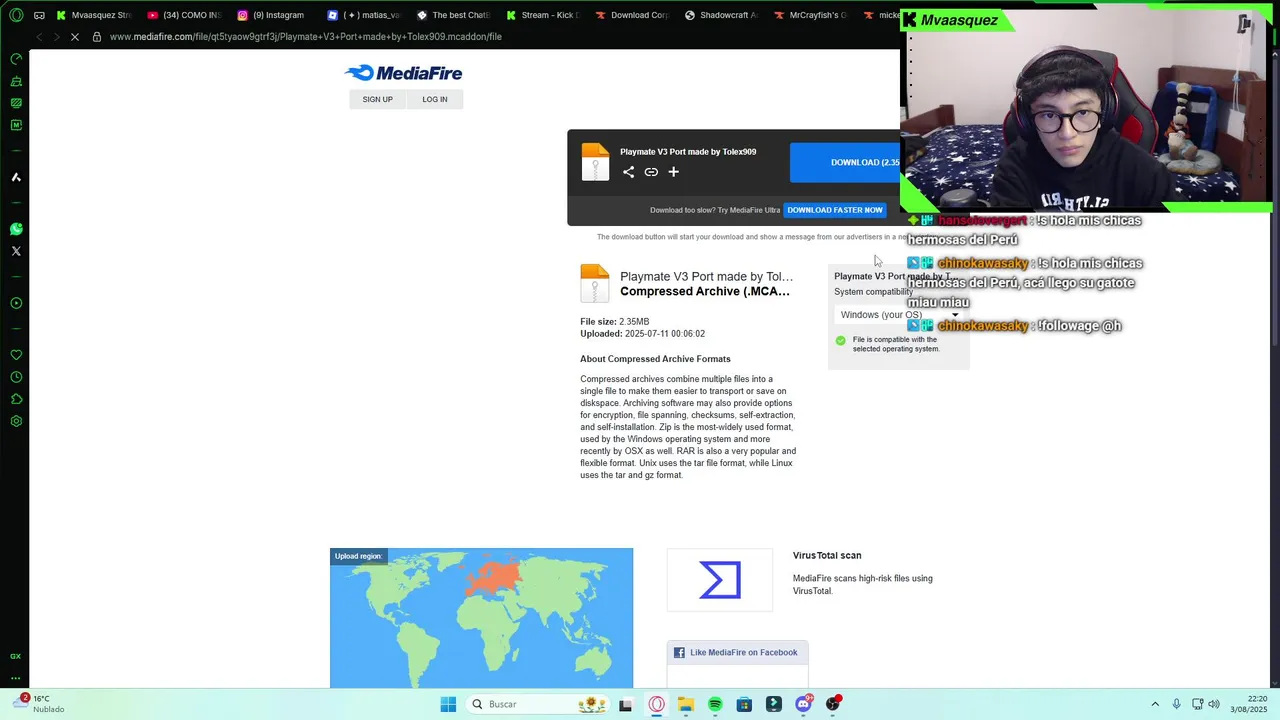The width and height of the screenshot is (1280, 720).
Task: Click the zip file icon in header
Action: [595, 162]
